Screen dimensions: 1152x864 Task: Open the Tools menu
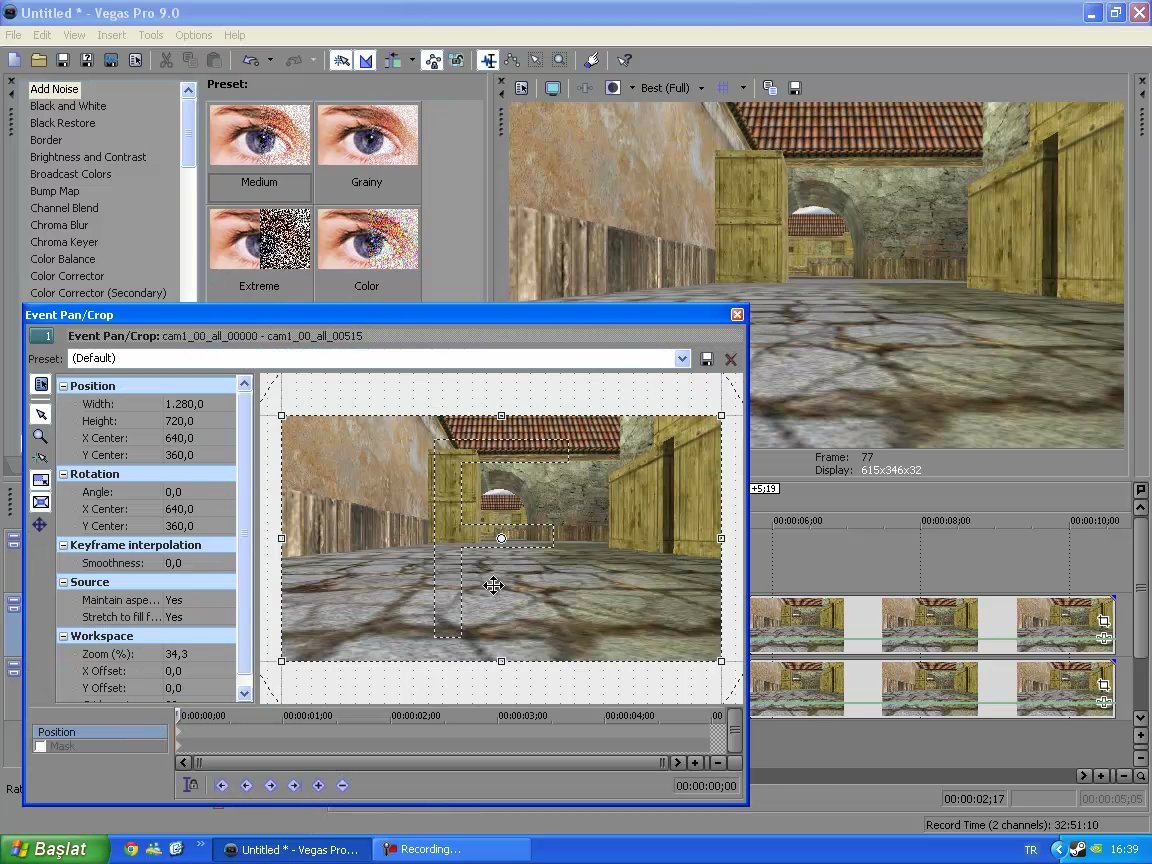click(151, 35)
